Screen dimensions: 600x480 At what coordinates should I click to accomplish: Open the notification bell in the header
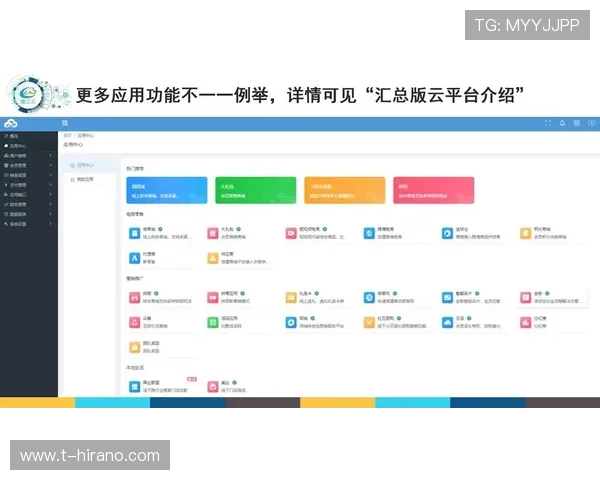click(x=562, y=123)
